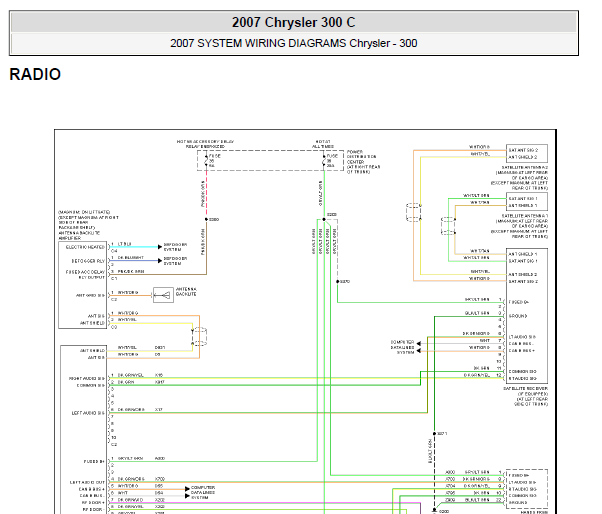Select the HOT W/ ACCESSORY DELAY RELAY ENERGIZED note

pos(205,144)
